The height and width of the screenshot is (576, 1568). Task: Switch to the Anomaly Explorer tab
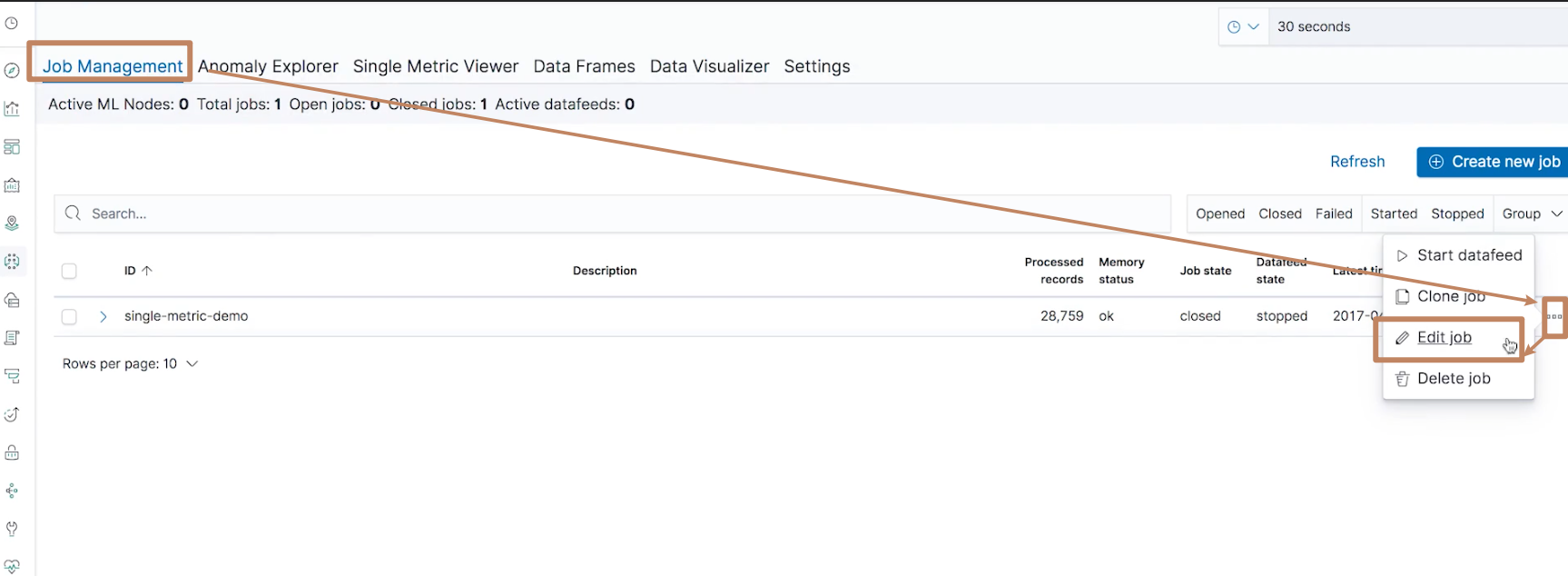point(268,66)
